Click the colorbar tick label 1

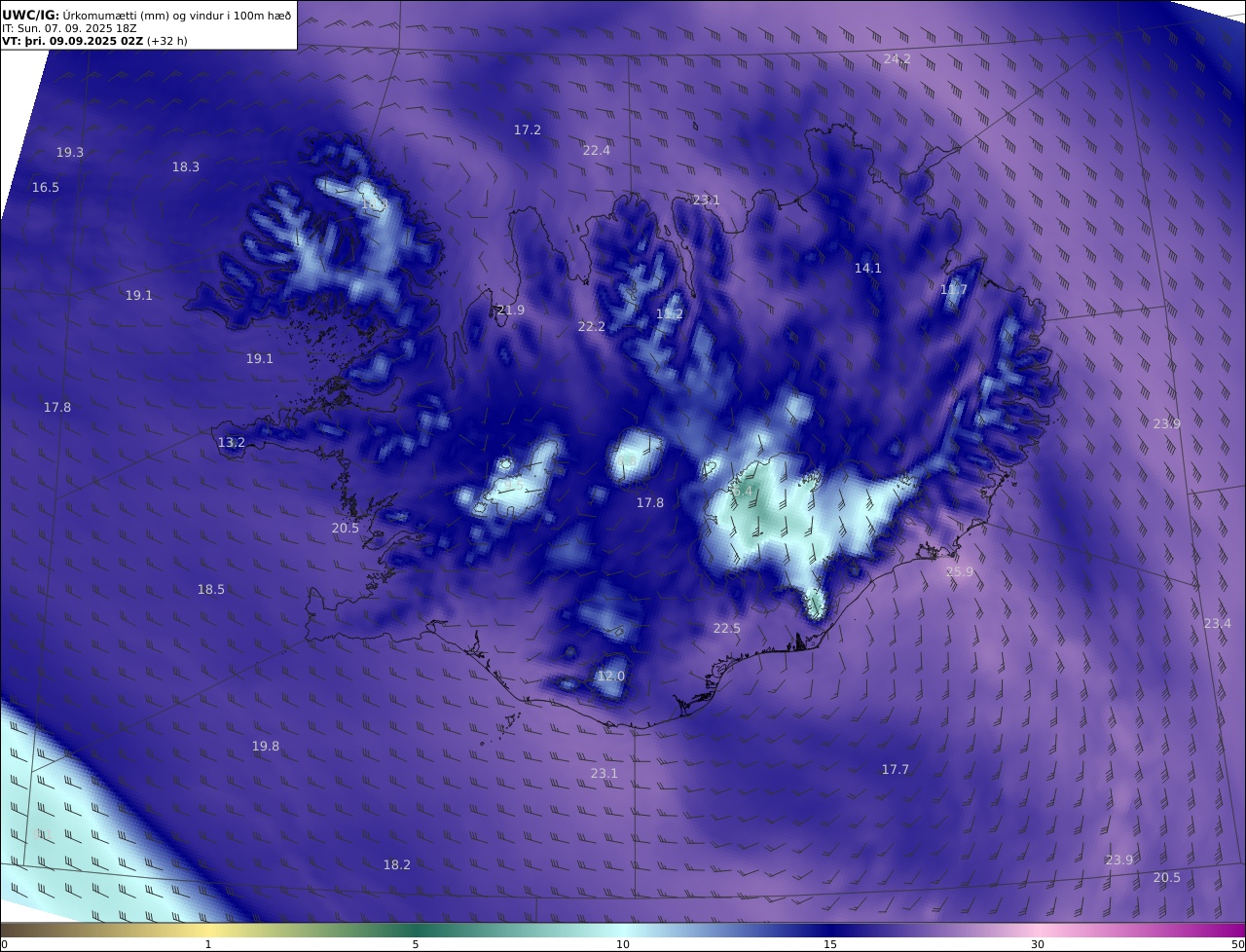[208, 944]
